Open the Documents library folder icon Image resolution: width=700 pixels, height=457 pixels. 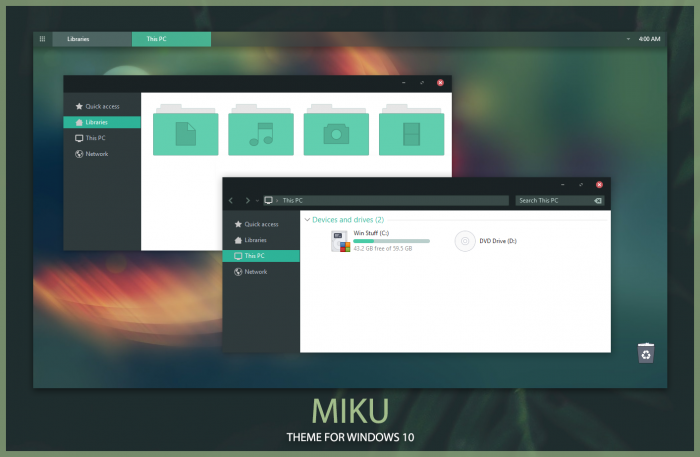(x=186, y=130)
